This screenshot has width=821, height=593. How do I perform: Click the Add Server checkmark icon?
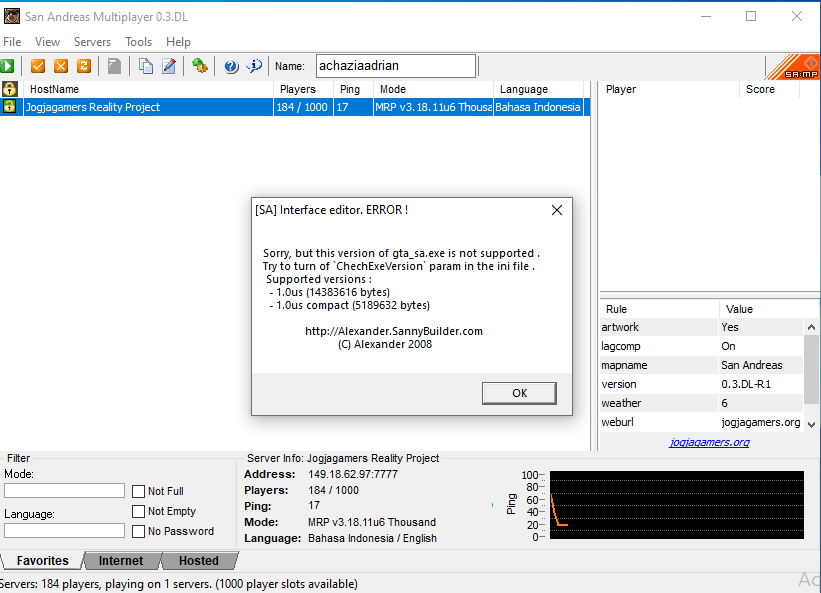38,66
